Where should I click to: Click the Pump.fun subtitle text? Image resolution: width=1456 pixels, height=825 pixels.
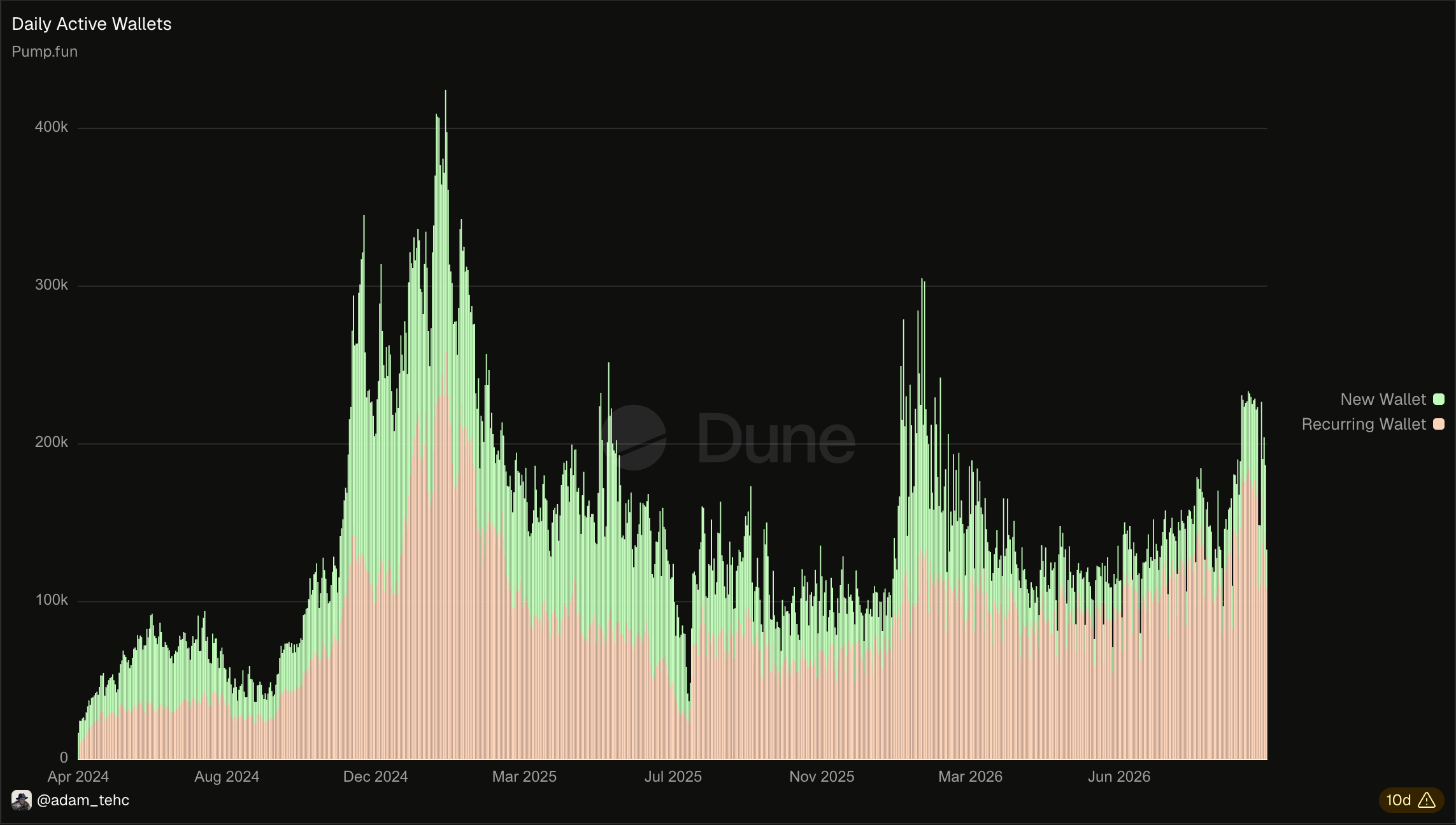45,51
